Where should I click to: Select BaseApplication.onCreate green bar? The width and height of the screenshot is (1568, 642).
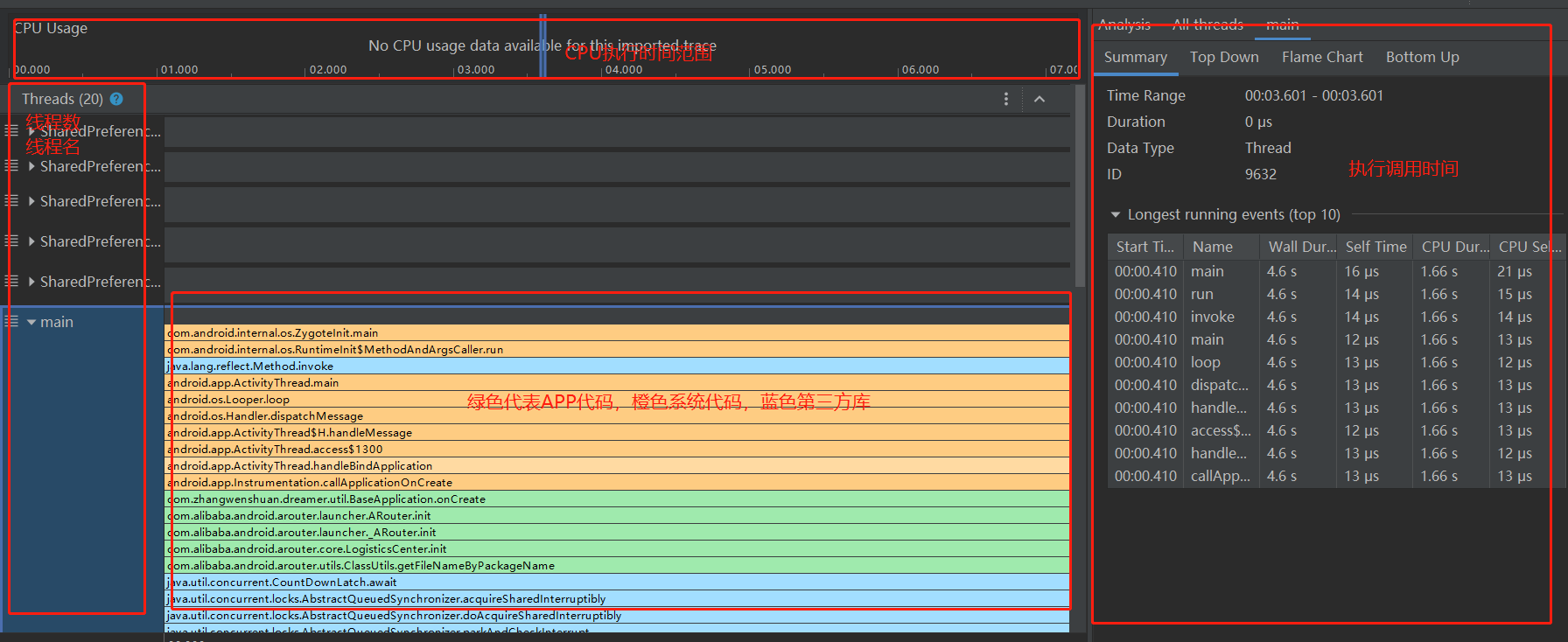point(617,499)
